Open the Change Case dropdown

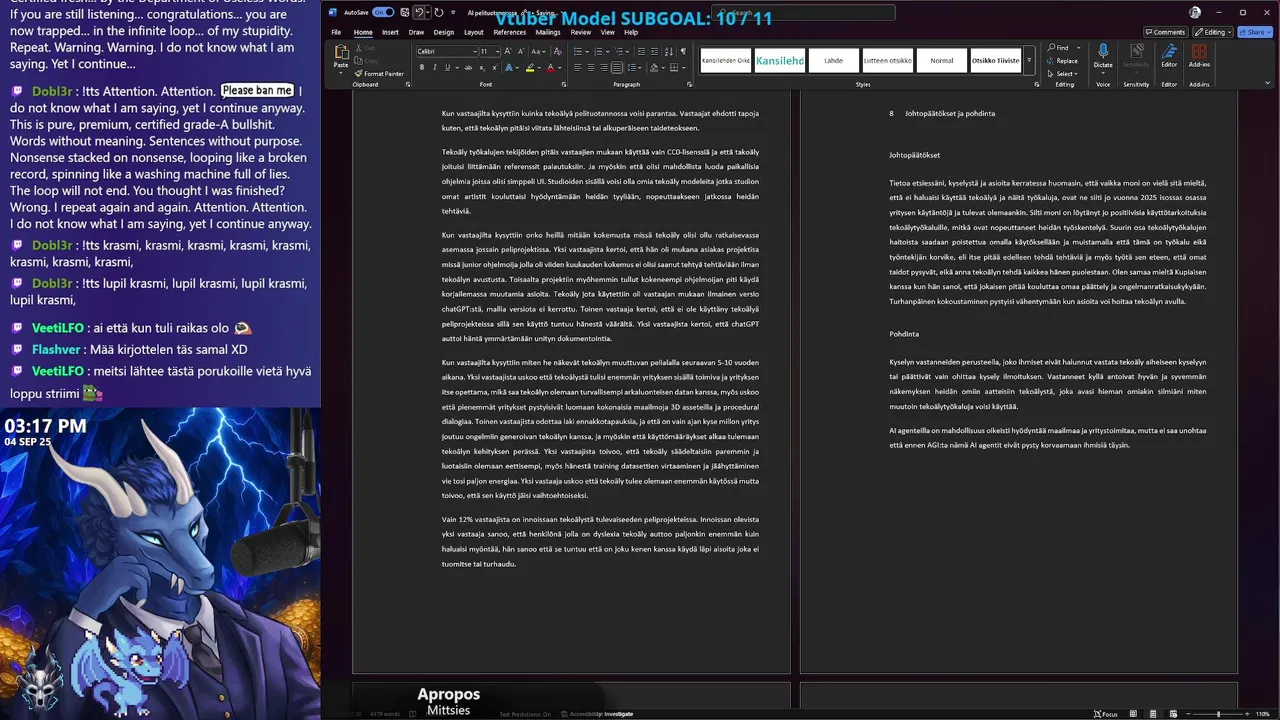[538, 51]
